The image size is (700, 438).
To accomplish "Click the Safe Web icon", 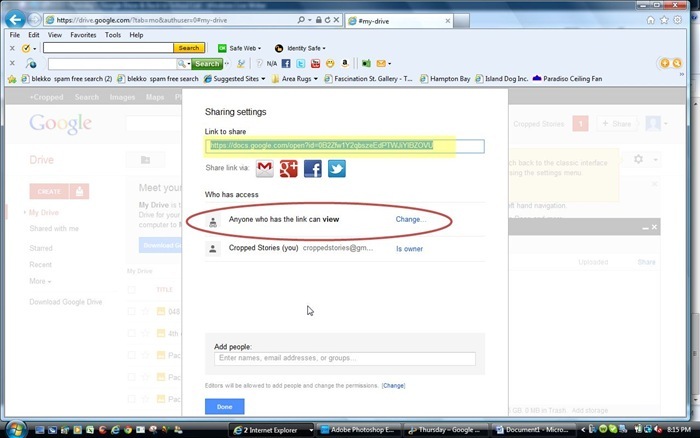I will (222, 48).
